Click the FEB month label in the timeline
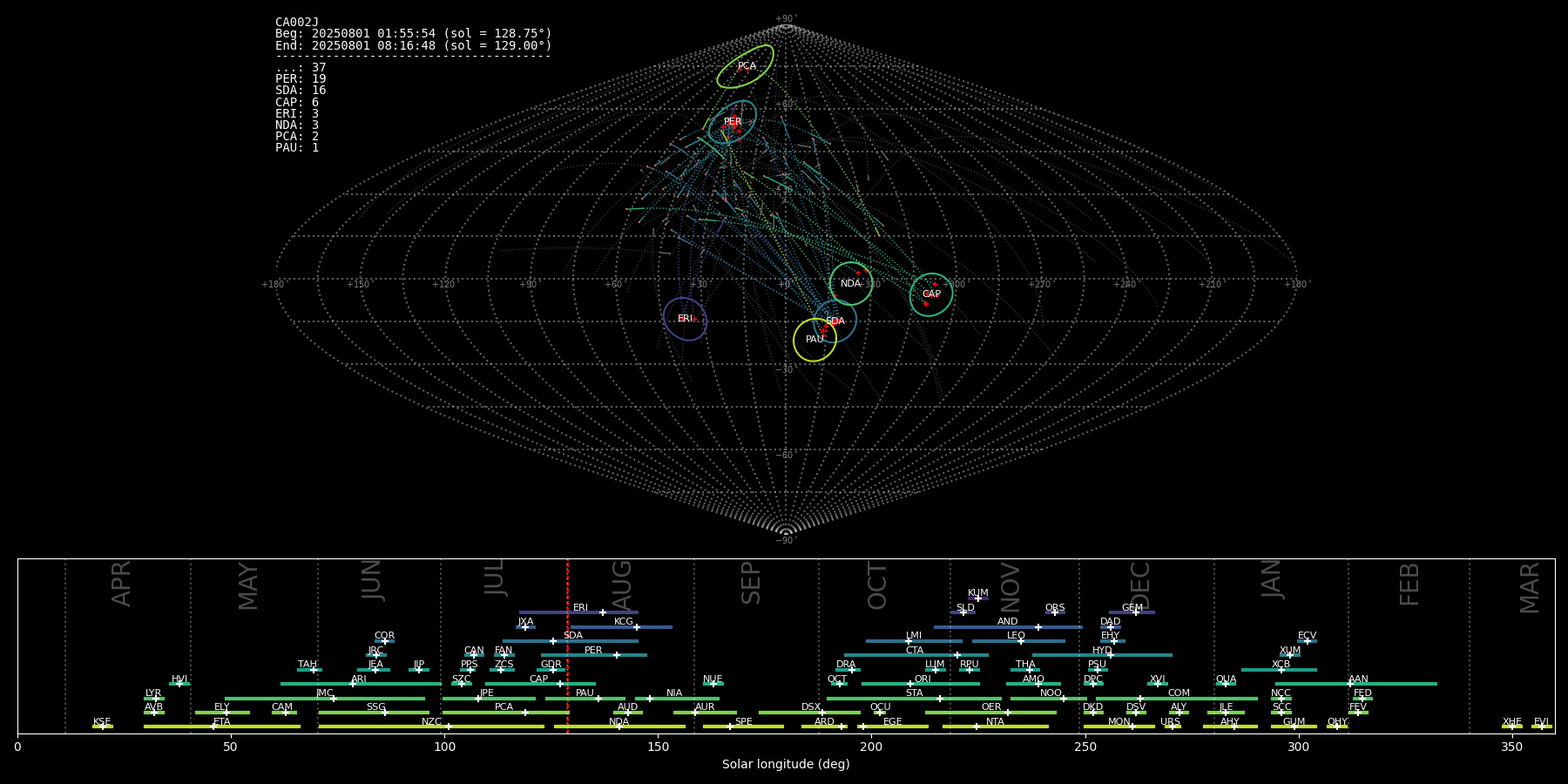Screen dimensions: 1568x784 (x=1409, y=585)
